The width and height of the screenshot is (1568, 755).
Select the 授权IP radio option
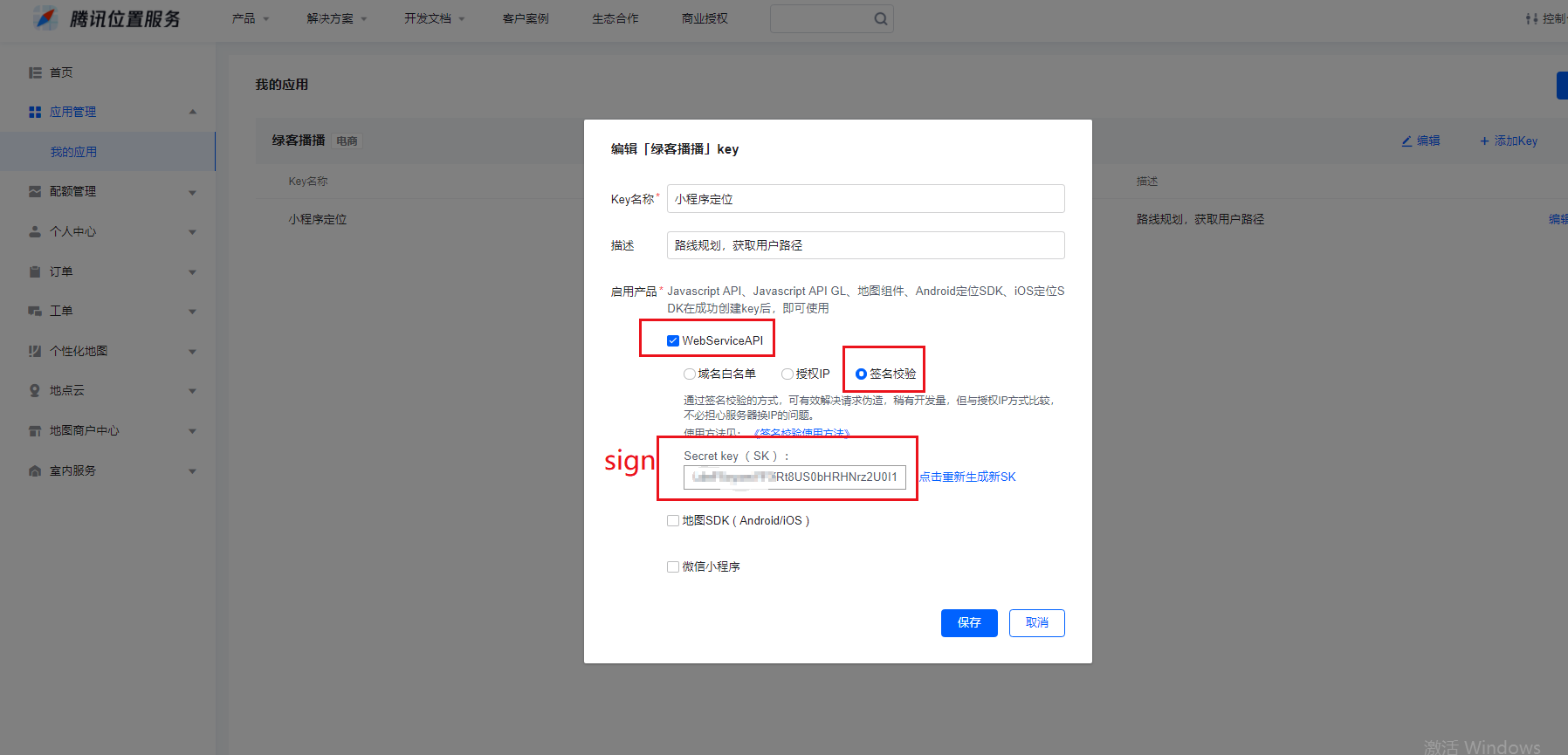(787, 374)
